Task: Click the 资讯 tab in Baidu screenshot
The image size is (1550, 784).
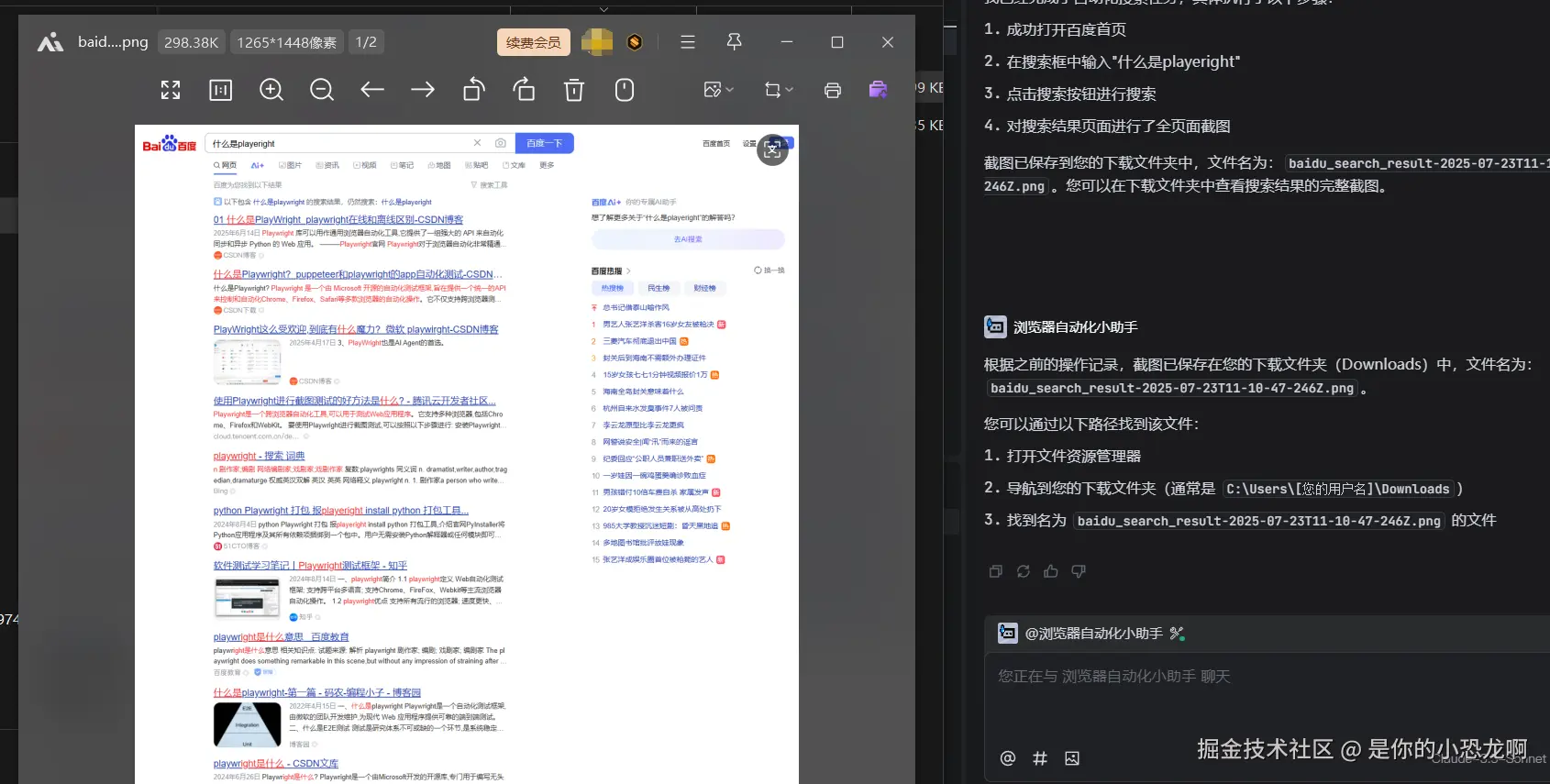Action: coord(327,166)
